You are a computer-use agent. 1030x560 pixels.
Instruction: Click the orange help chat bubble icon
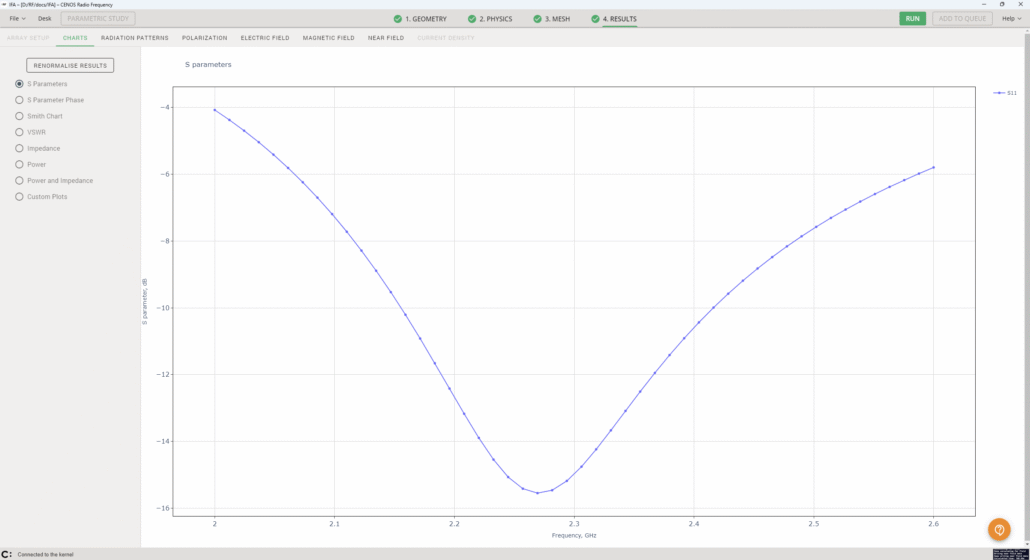[x=998, y=529]
